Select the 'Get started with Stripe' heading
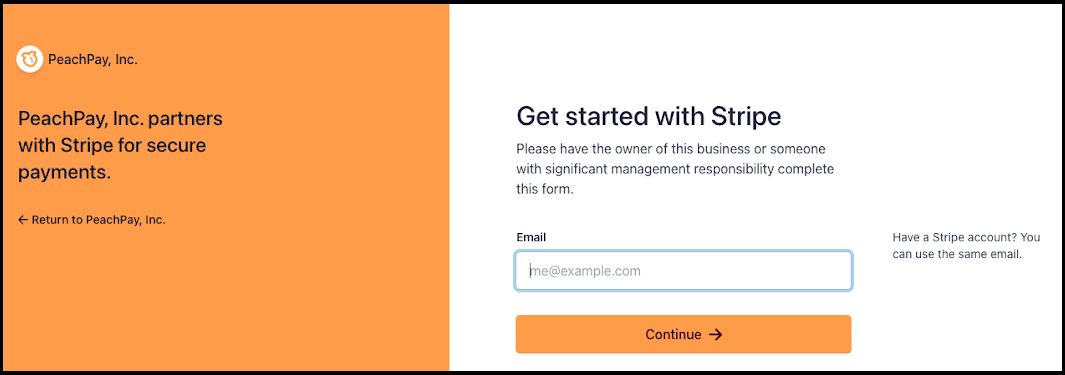This screenshot has width=1065, height=375. pyautogui.click(x=649, y=117)
